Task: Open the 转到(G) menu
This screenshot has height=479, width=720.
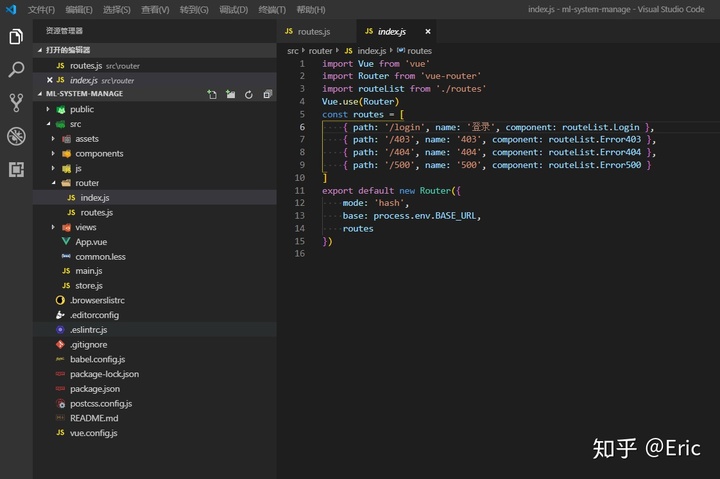Action: 194,10
